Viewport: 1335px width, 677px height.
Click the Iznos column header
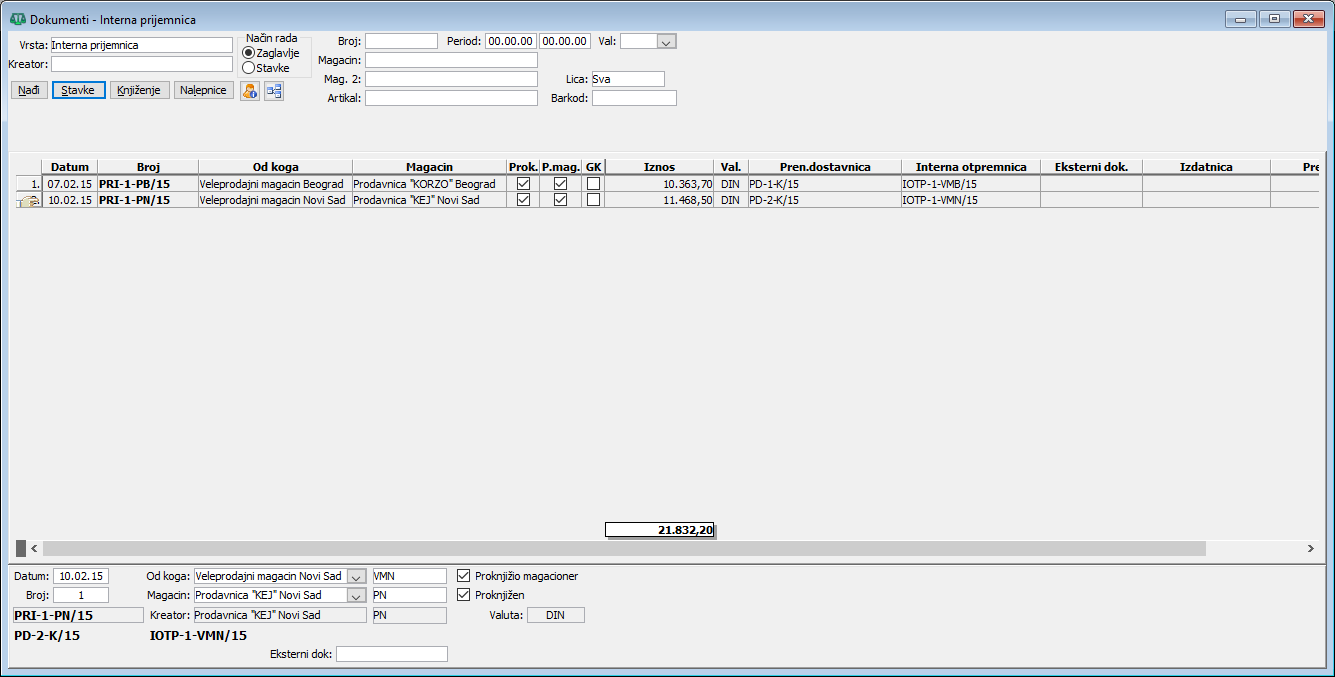[x=659, y=167]
